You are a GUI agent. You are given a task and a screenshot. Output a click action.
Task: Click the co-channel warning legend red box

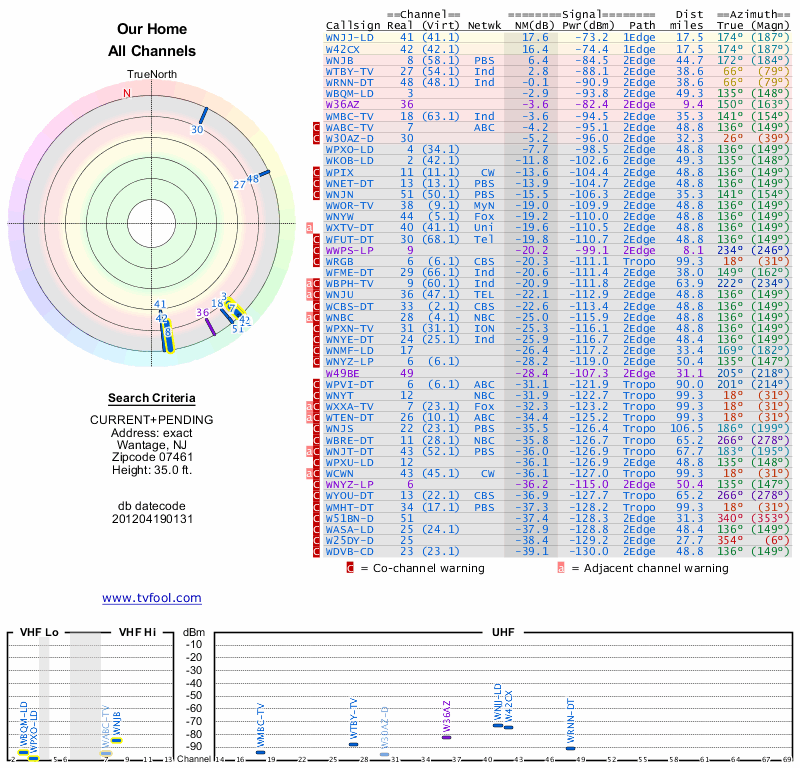coord(350,568)
